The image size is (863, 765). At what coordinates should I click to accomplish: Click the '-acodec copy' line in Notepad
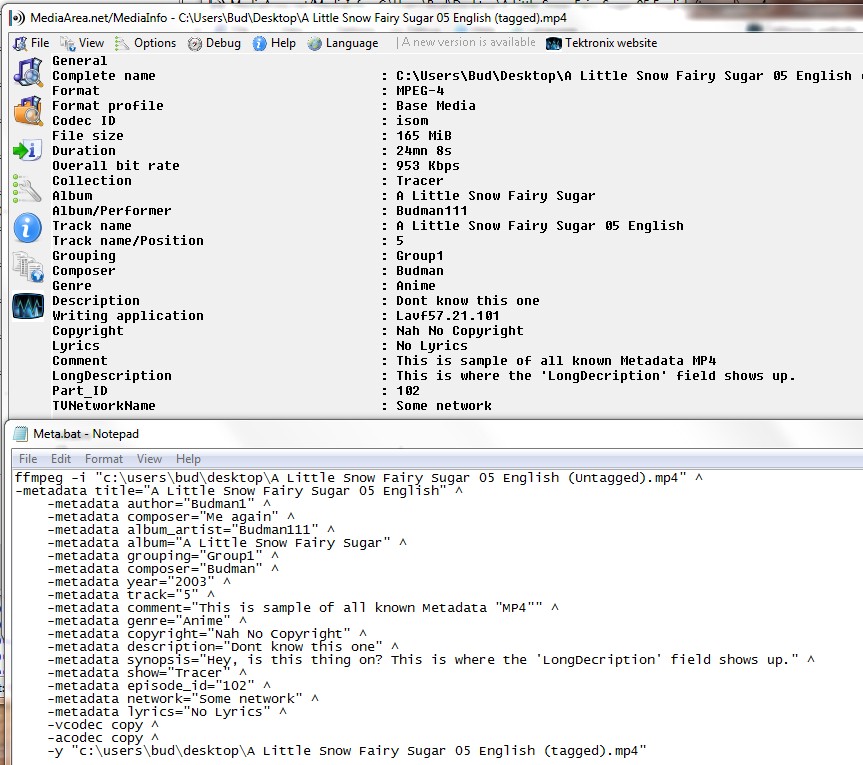[102, 738]
